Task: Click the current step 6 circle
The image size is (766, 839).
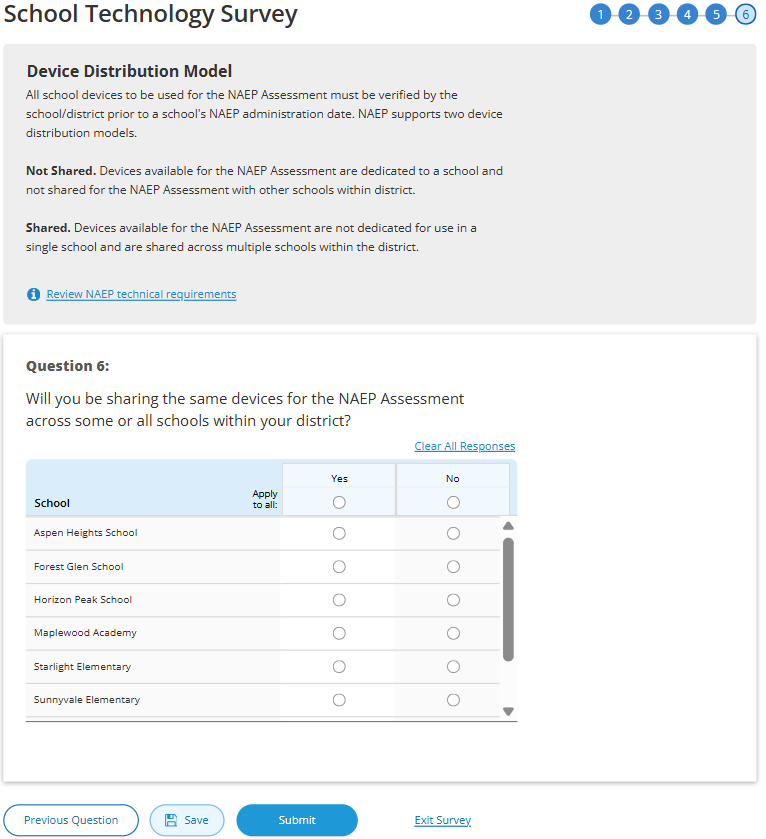Action: [745, 14]
